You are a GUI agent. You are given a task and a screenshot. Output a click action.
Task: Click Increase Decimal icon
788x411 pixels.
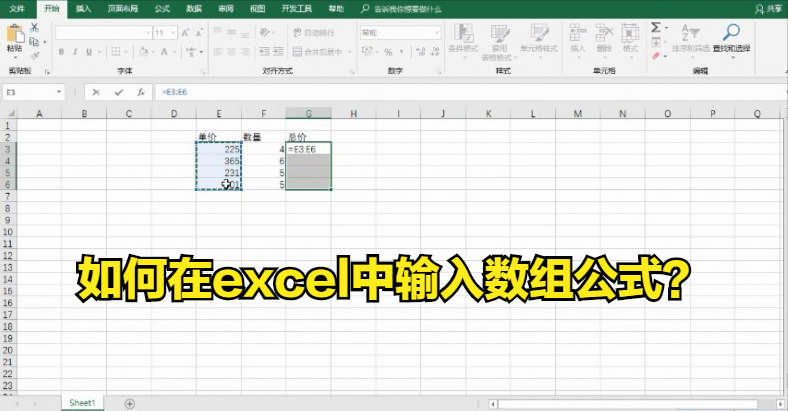coord(421,51)
